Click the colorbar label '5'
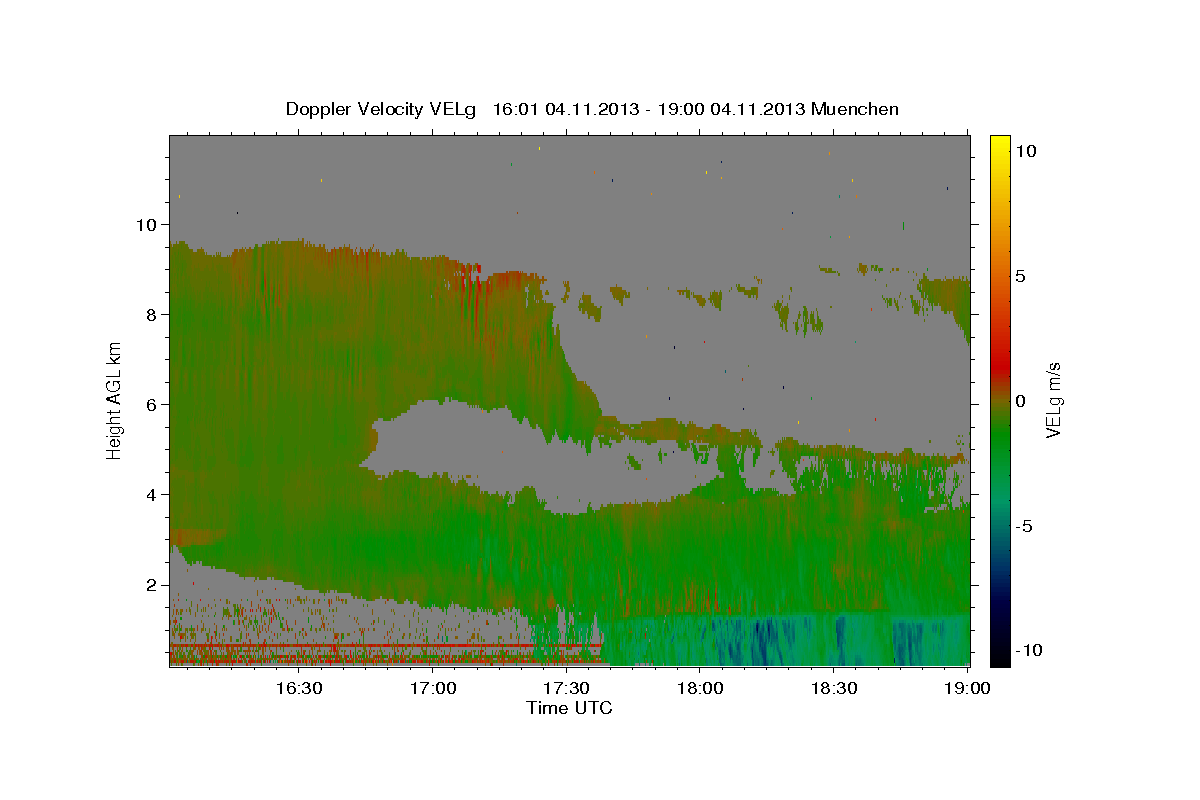 pos(1020,276)
